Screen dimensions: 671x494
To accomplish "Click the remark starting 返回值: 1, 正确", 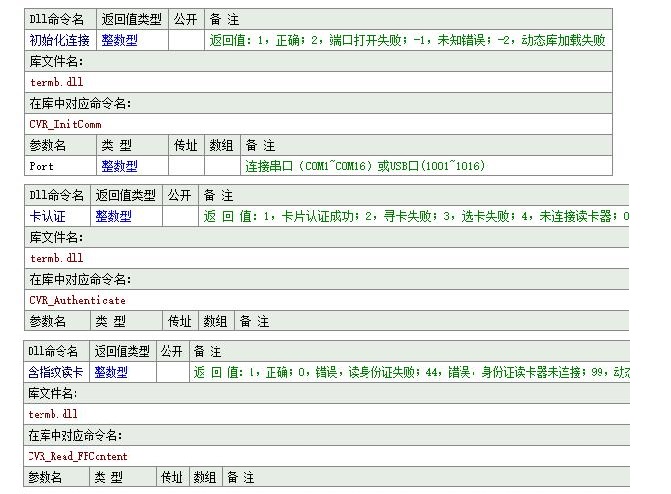I will click(x=407, y=40).
